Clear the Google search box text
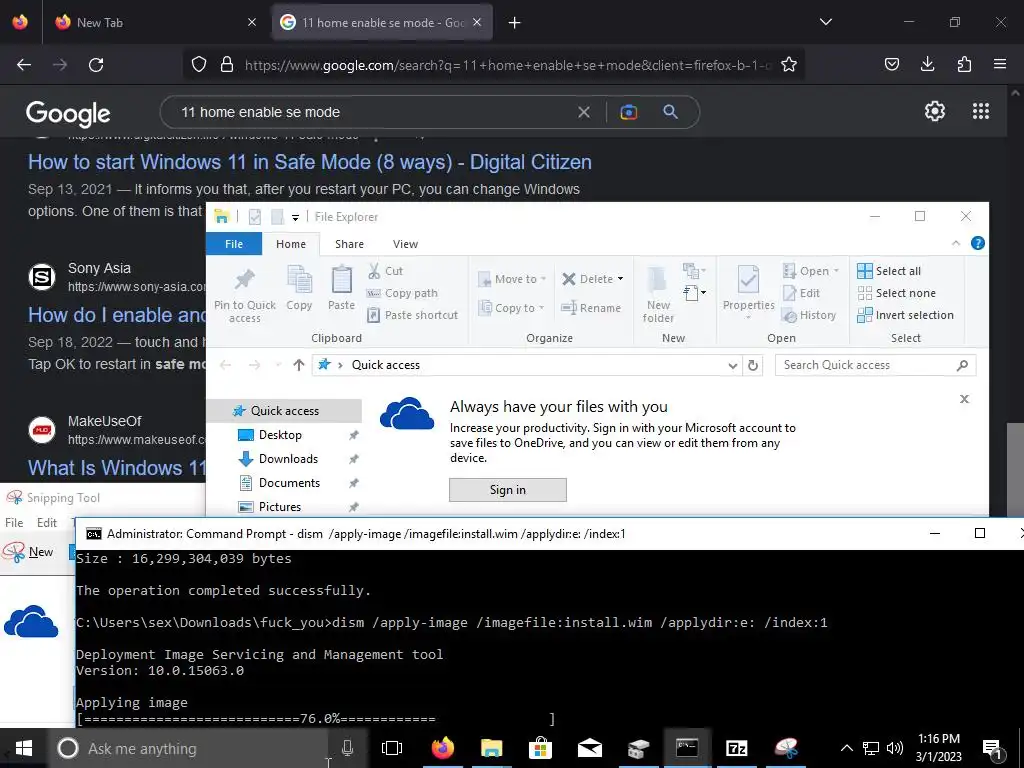Viewport: 1024px width, 768px height. (584, 112)
